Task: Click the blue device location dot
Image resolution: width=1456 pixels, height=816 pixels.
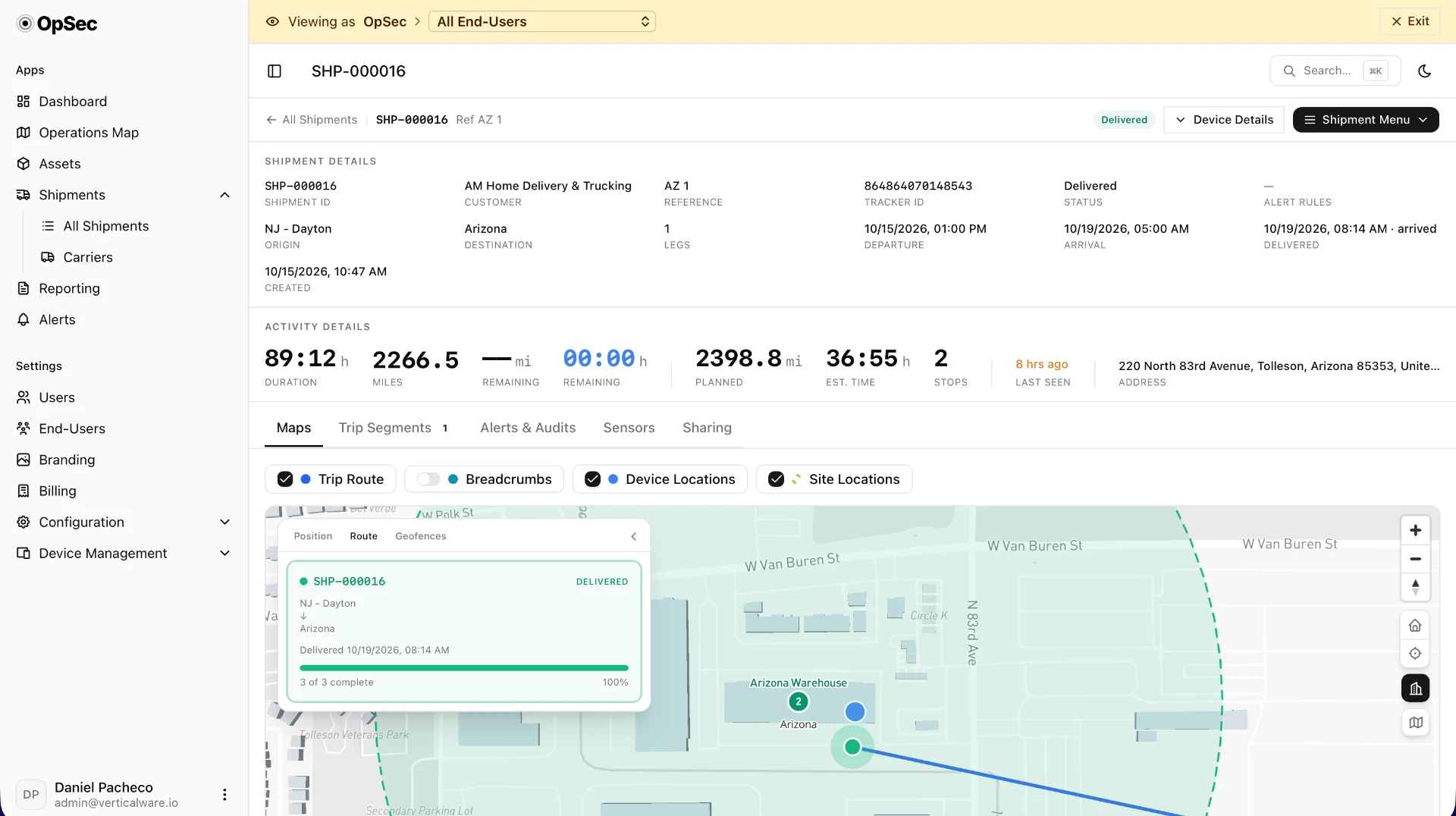Action: (855, 711)
